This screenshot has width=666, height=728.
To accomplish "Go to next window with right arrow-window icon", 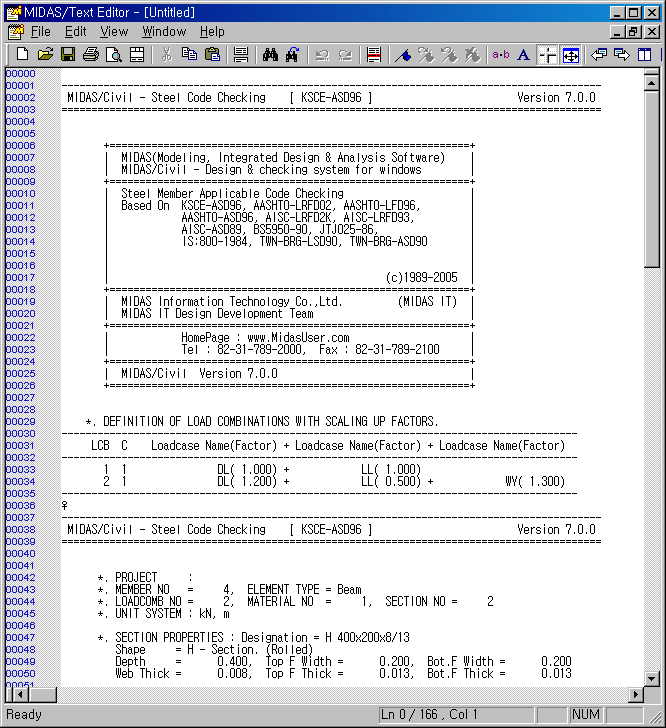I will 622,55.
